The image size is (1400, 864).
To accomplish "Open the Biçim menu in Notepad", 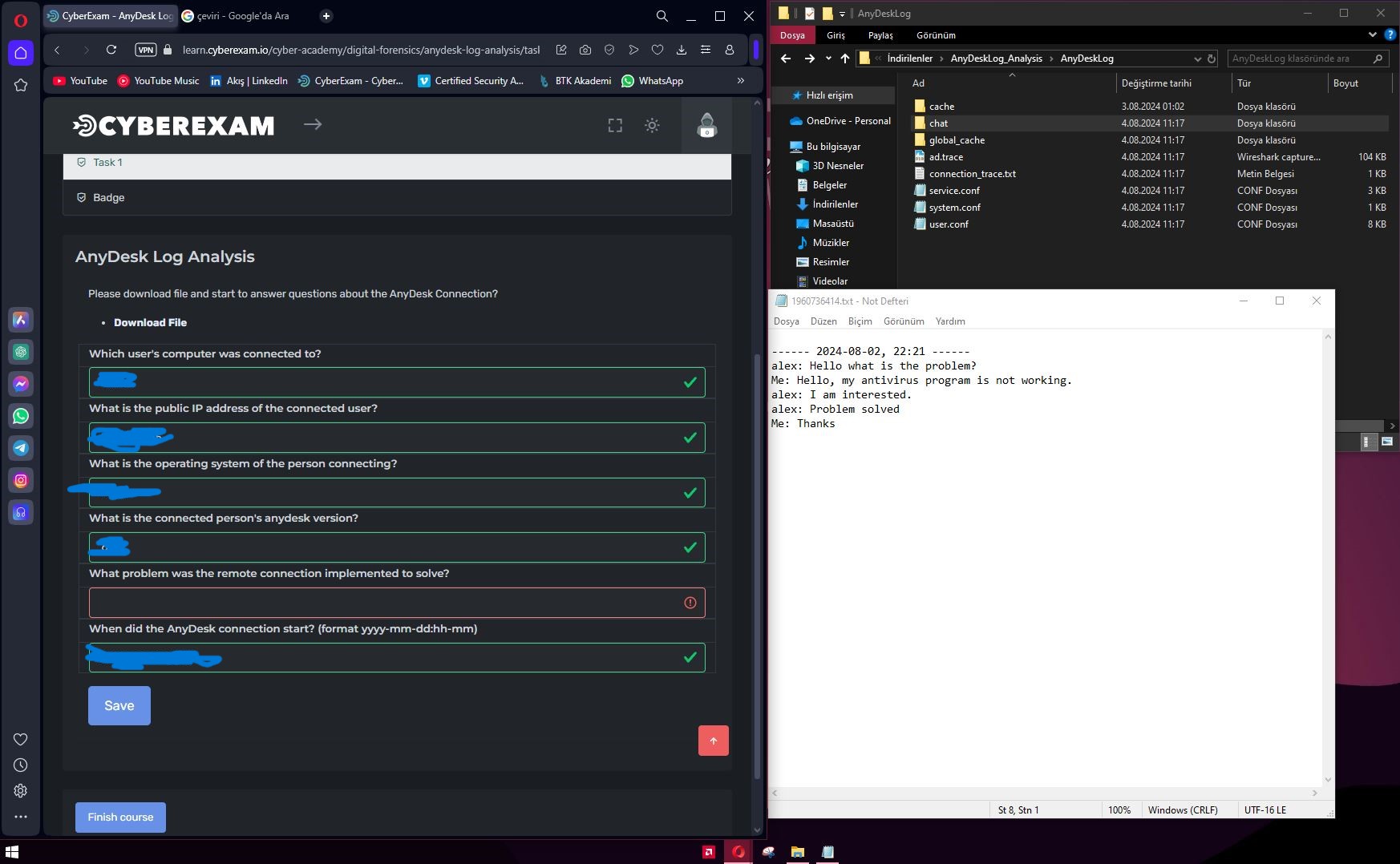I will 860,321.
